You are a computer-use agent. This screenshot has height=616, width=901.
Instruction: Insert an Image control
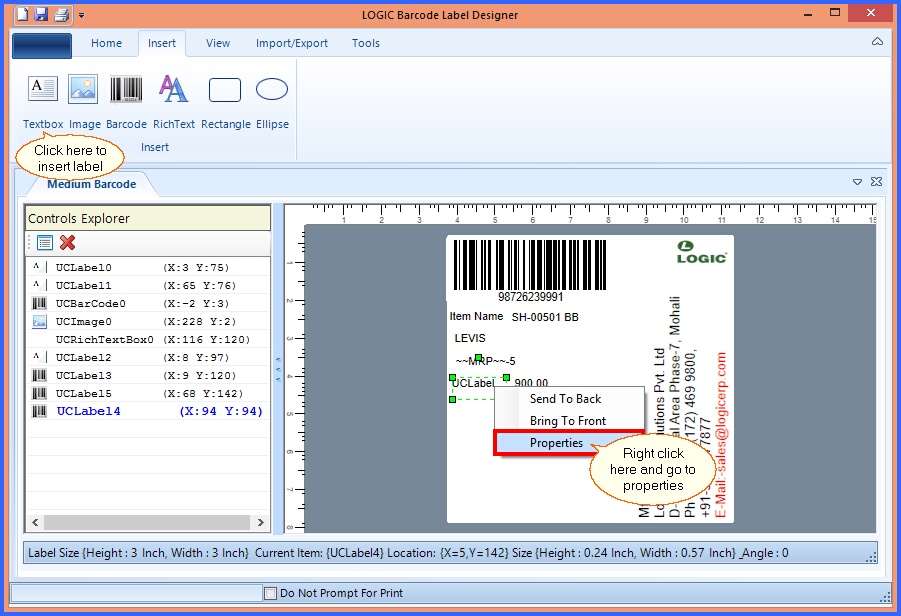84,102
